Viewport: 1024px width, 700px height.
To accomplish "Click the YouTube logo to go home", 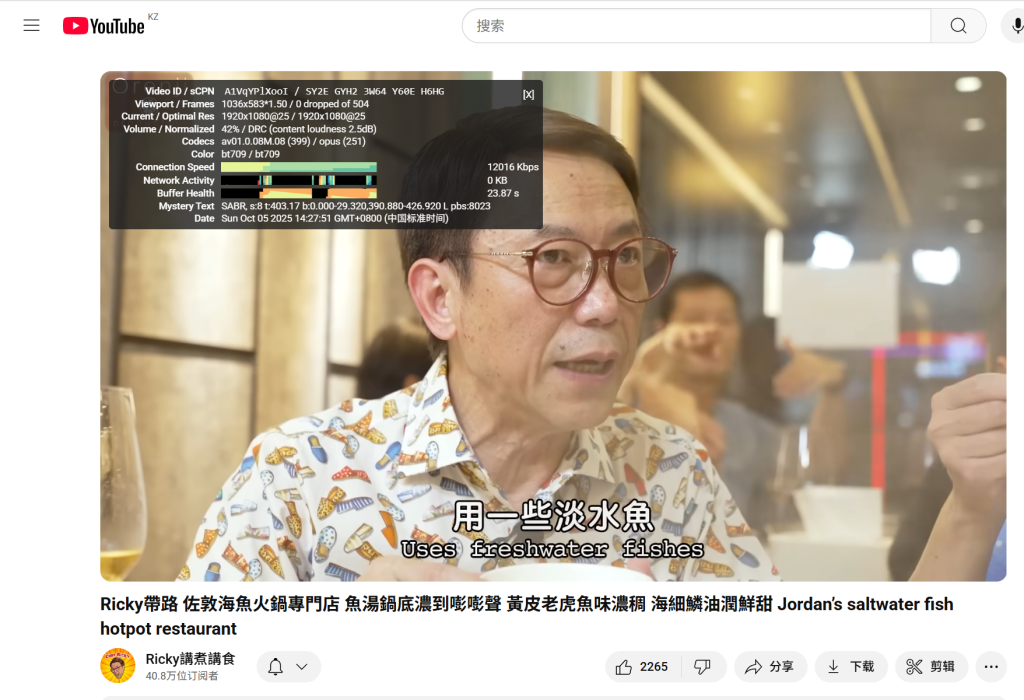I will click(x=104, y=26).
